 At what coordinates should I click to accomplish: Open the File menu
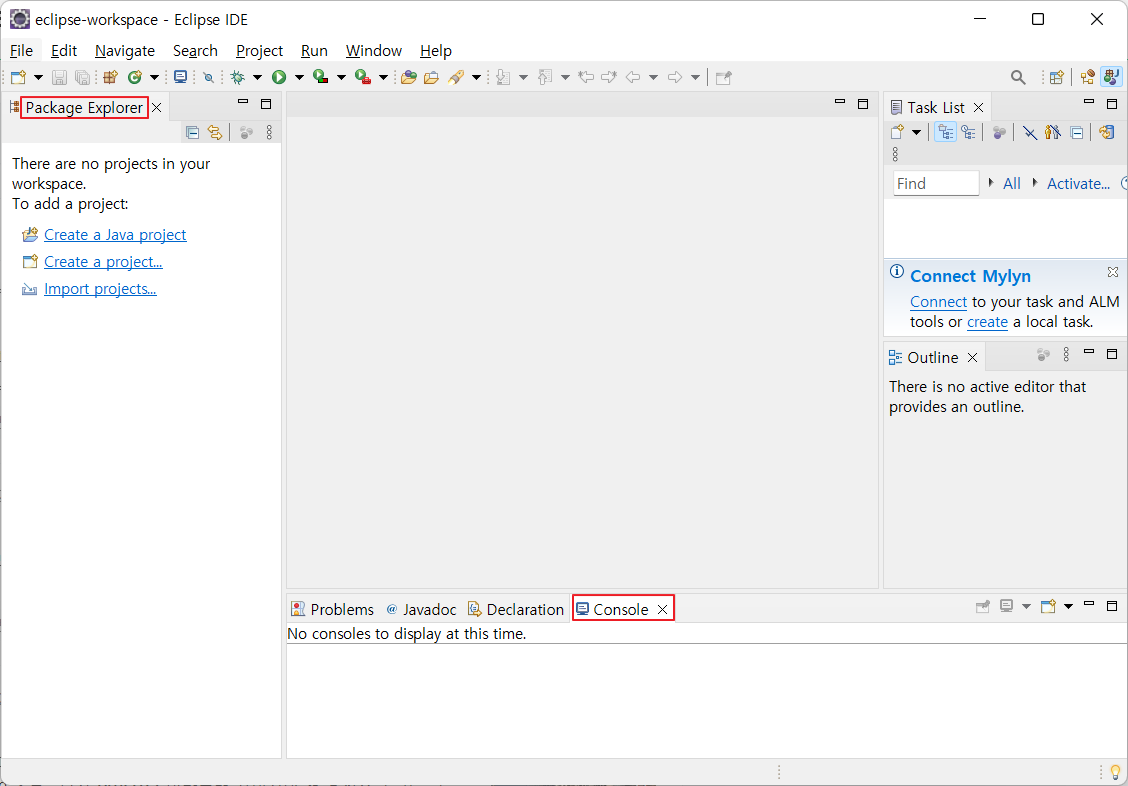[x=22, y=50]
